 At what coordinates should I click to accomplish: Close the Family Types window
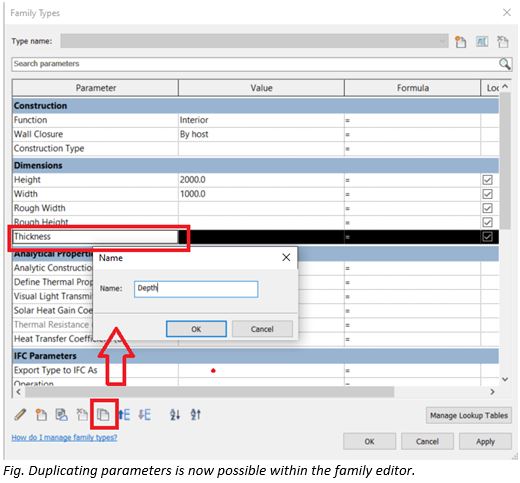pyautogui.click(x=507, y=13)
